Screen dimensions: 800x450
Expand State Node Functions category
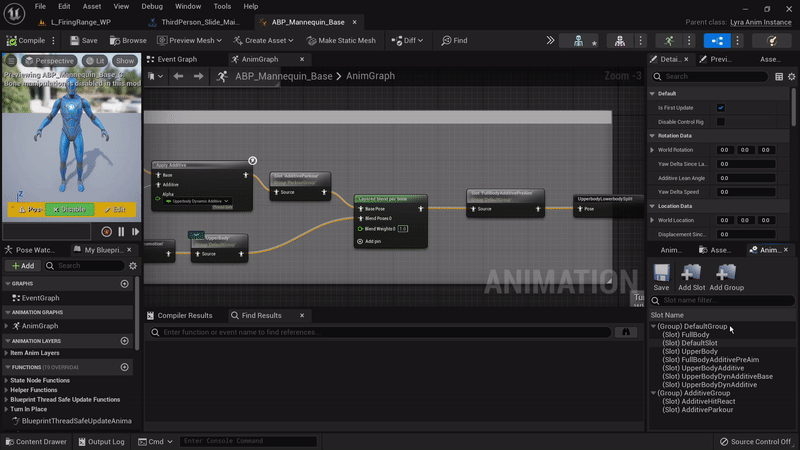click(6, 381)
